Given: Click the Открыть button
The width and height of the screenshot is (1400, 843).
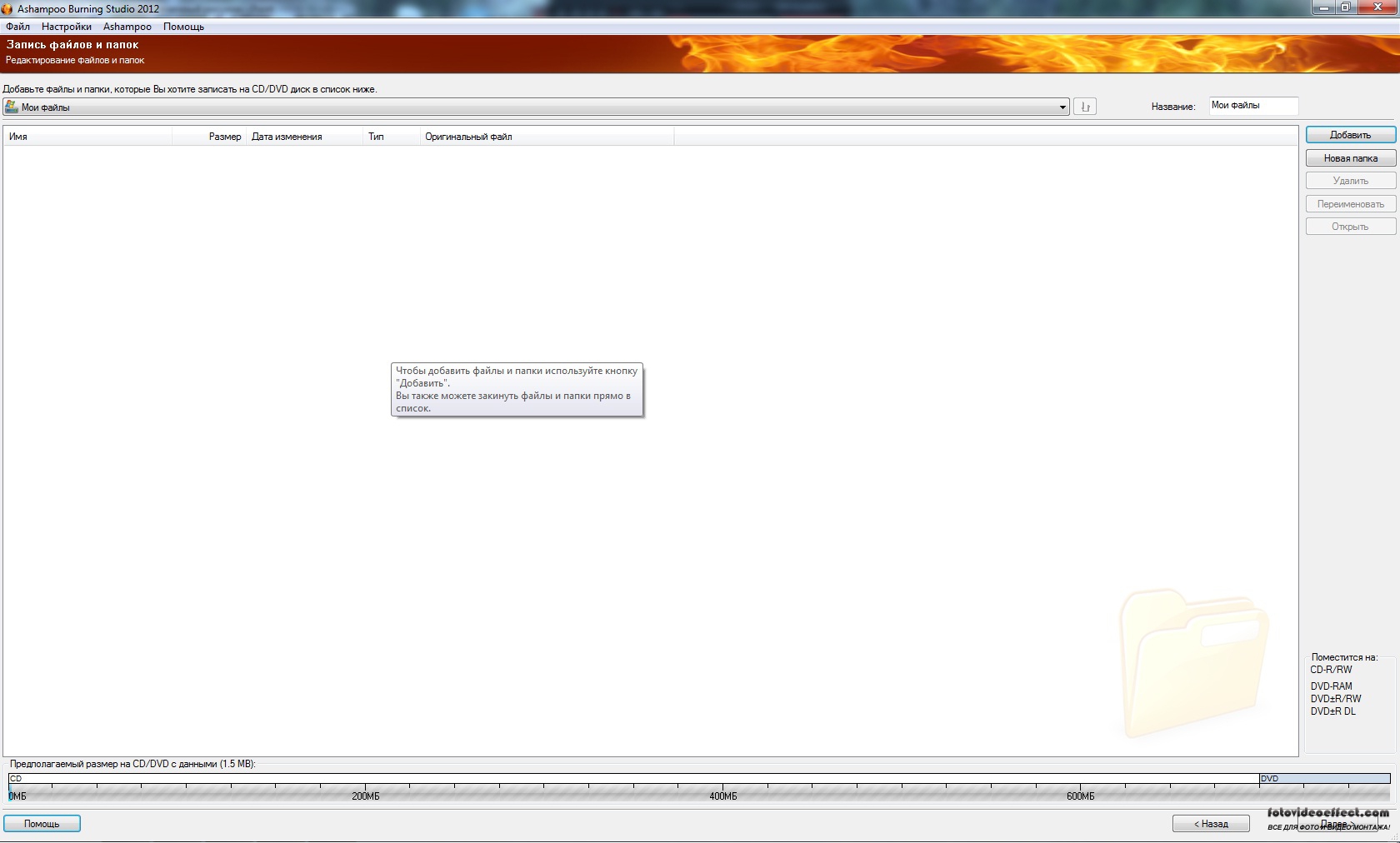Looking at the screenshot, I should pos(1350,227).
